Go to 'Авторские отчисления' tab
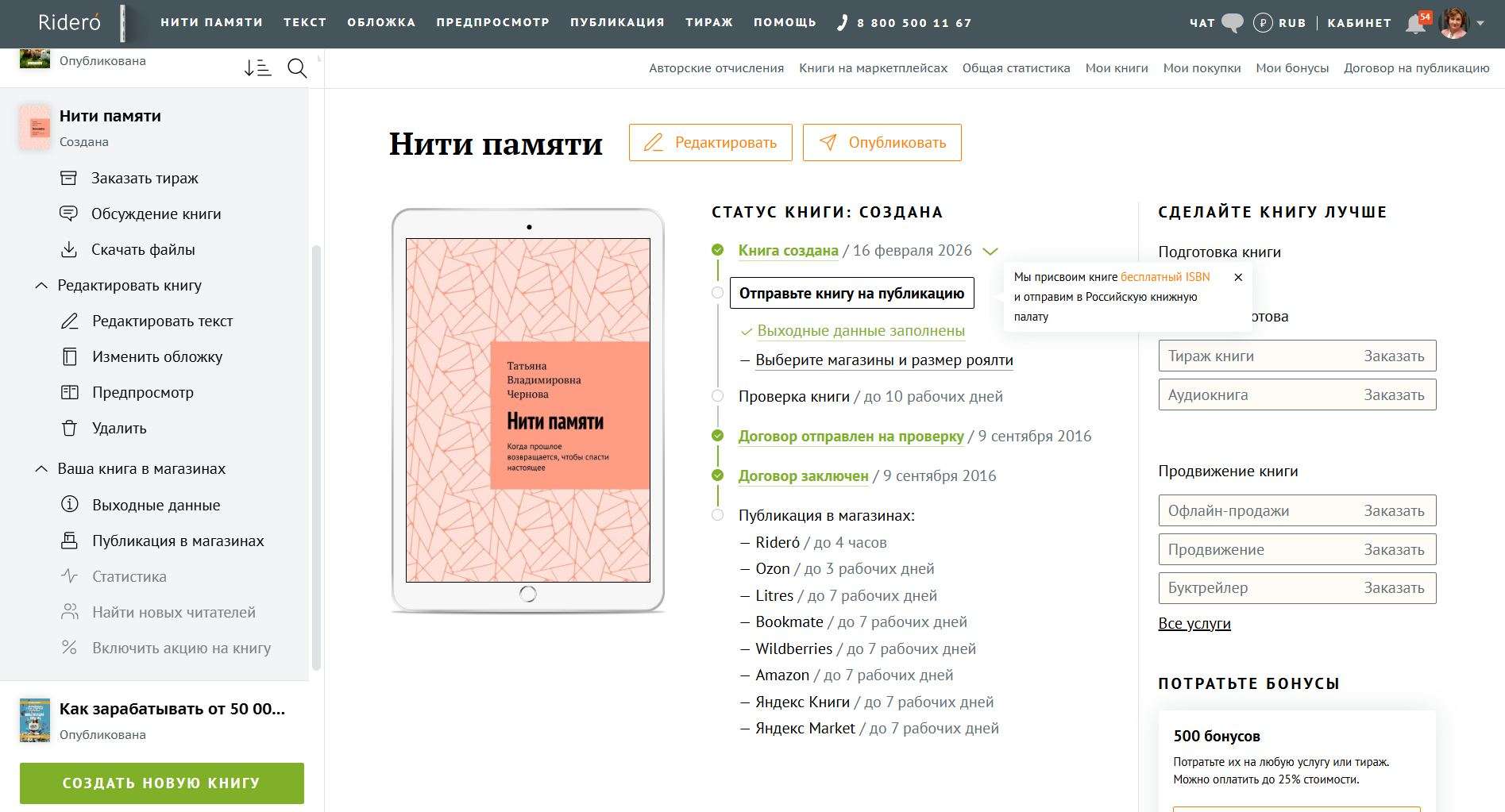 [716, 68]
